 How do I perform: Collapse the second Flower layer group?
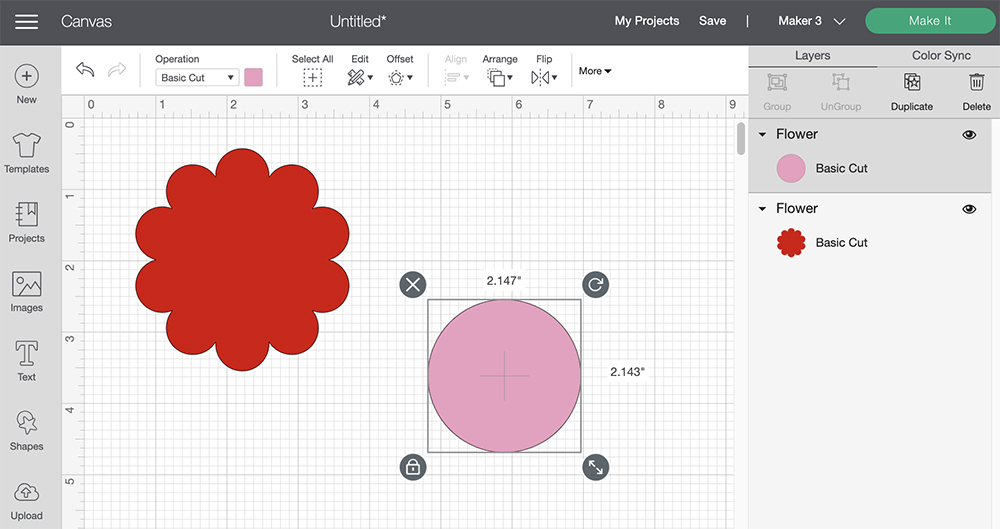point(762,209)
